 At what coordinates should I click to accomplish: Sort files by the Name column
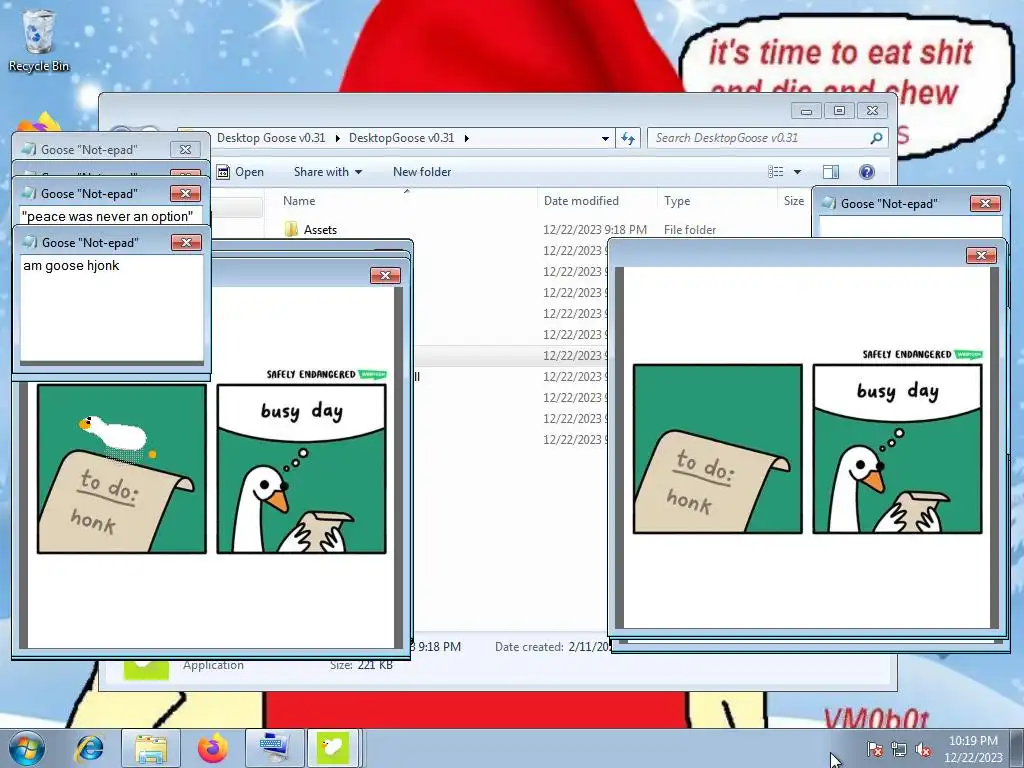pos(298,201)
